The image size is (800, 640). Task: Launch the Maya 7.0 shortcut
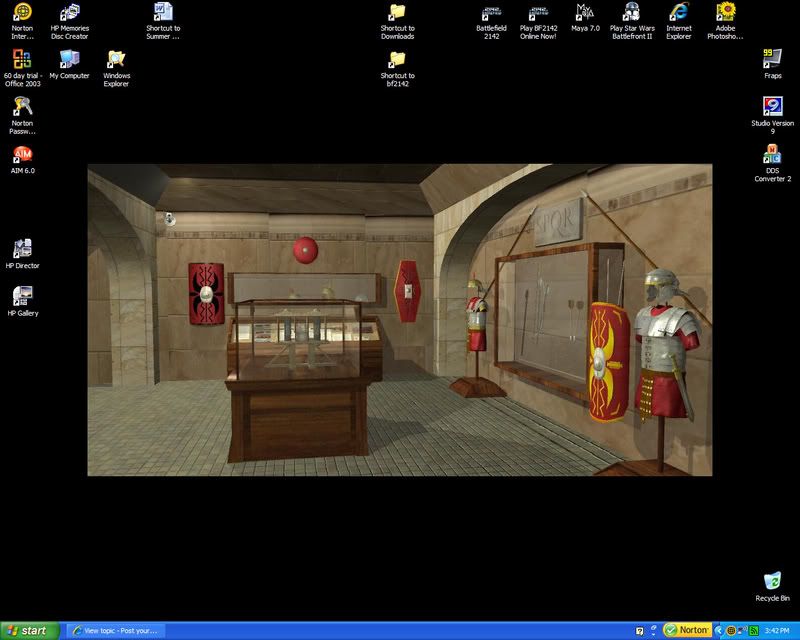585,17
